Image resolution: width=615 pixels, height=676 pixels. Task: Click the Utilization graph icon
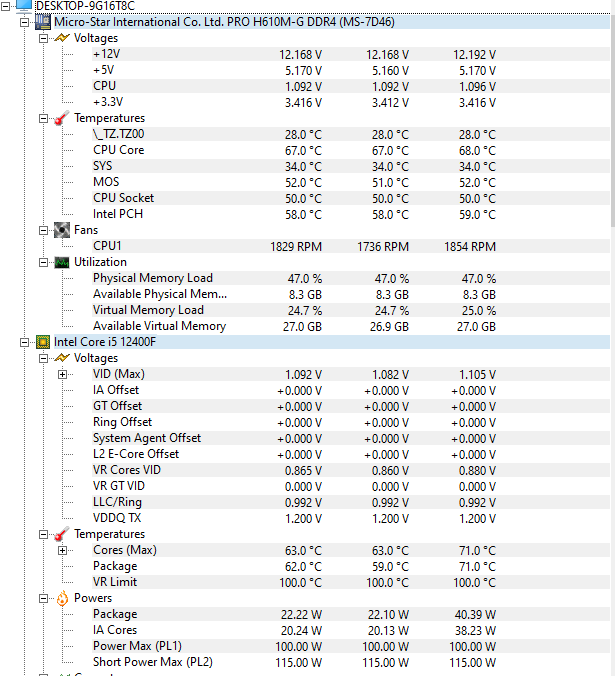click(x=62, y=262)
